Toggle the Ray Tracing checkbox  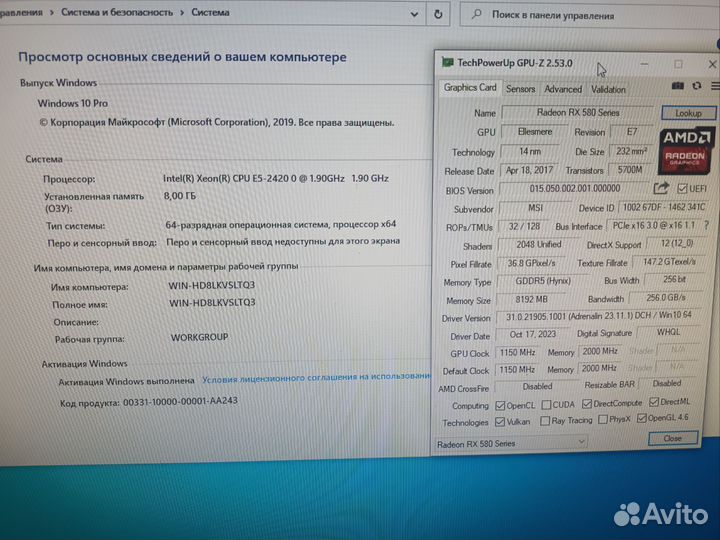click(545, 421)
